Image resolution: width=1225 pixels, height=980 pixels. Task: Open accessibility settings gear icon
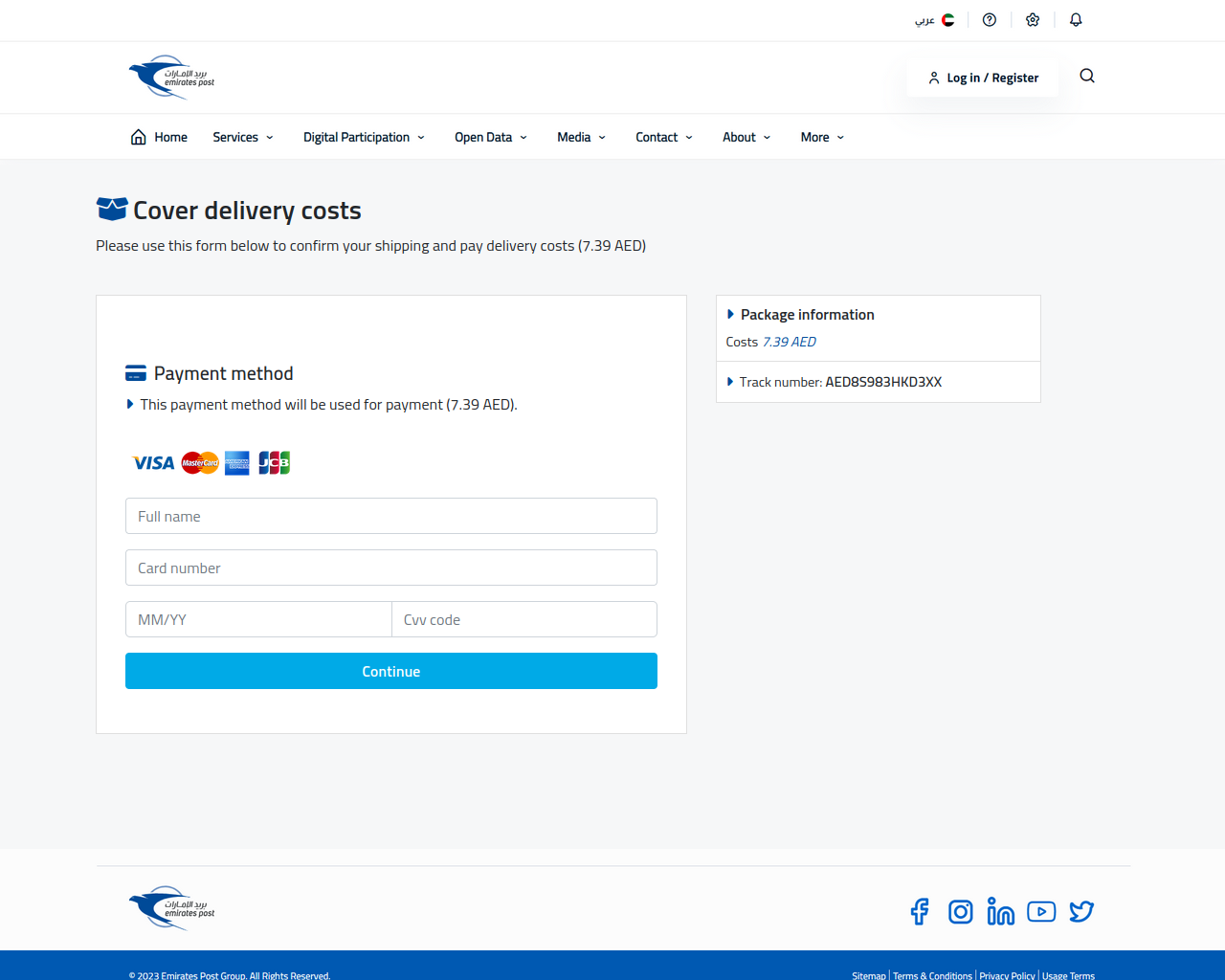pos(1033,20)
